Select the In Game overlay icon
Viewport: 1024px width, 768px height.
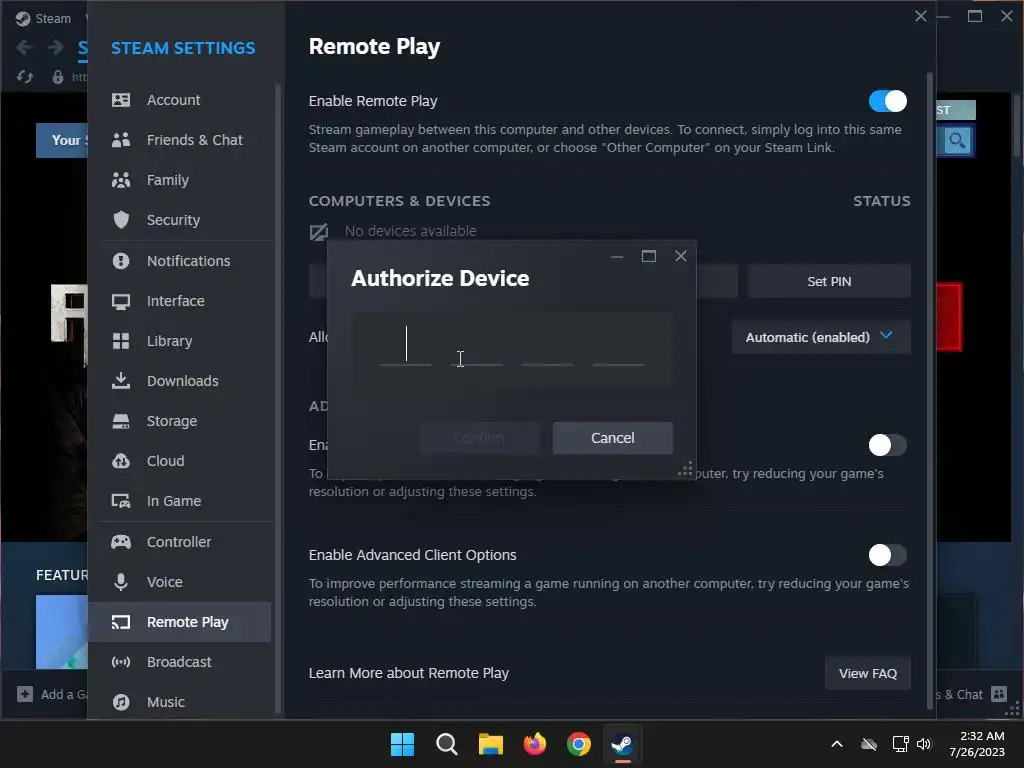121,501
